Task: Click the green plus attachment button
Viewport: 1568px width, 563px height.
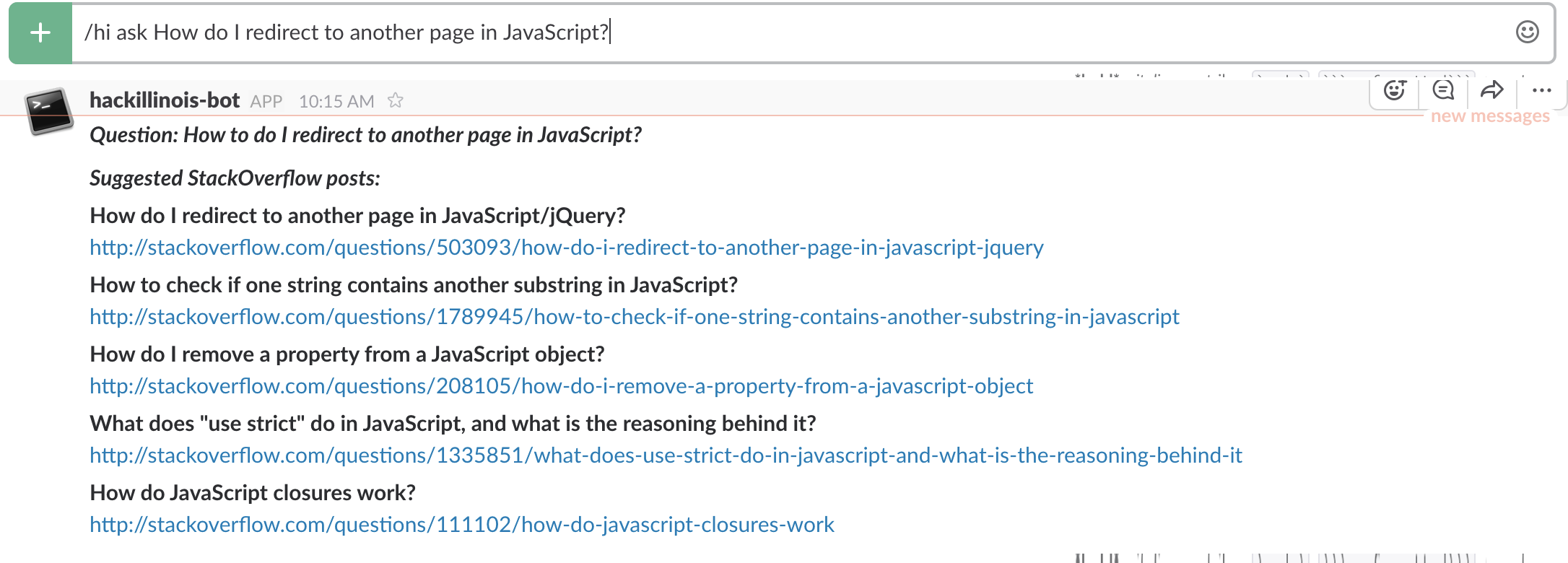Action: (x=40, y=33)
